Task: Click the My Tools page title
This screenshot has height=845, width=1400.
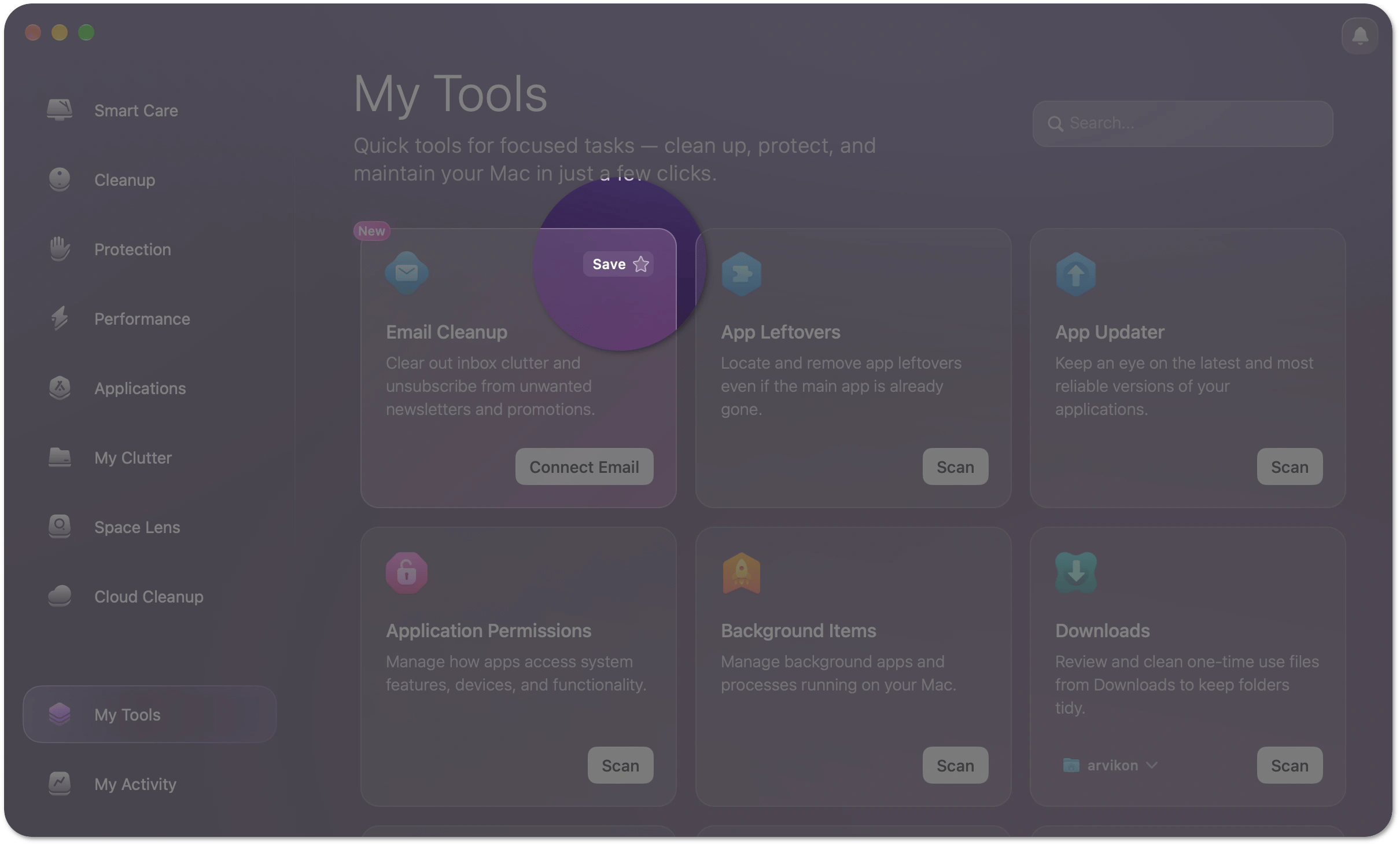Action: 450,94
